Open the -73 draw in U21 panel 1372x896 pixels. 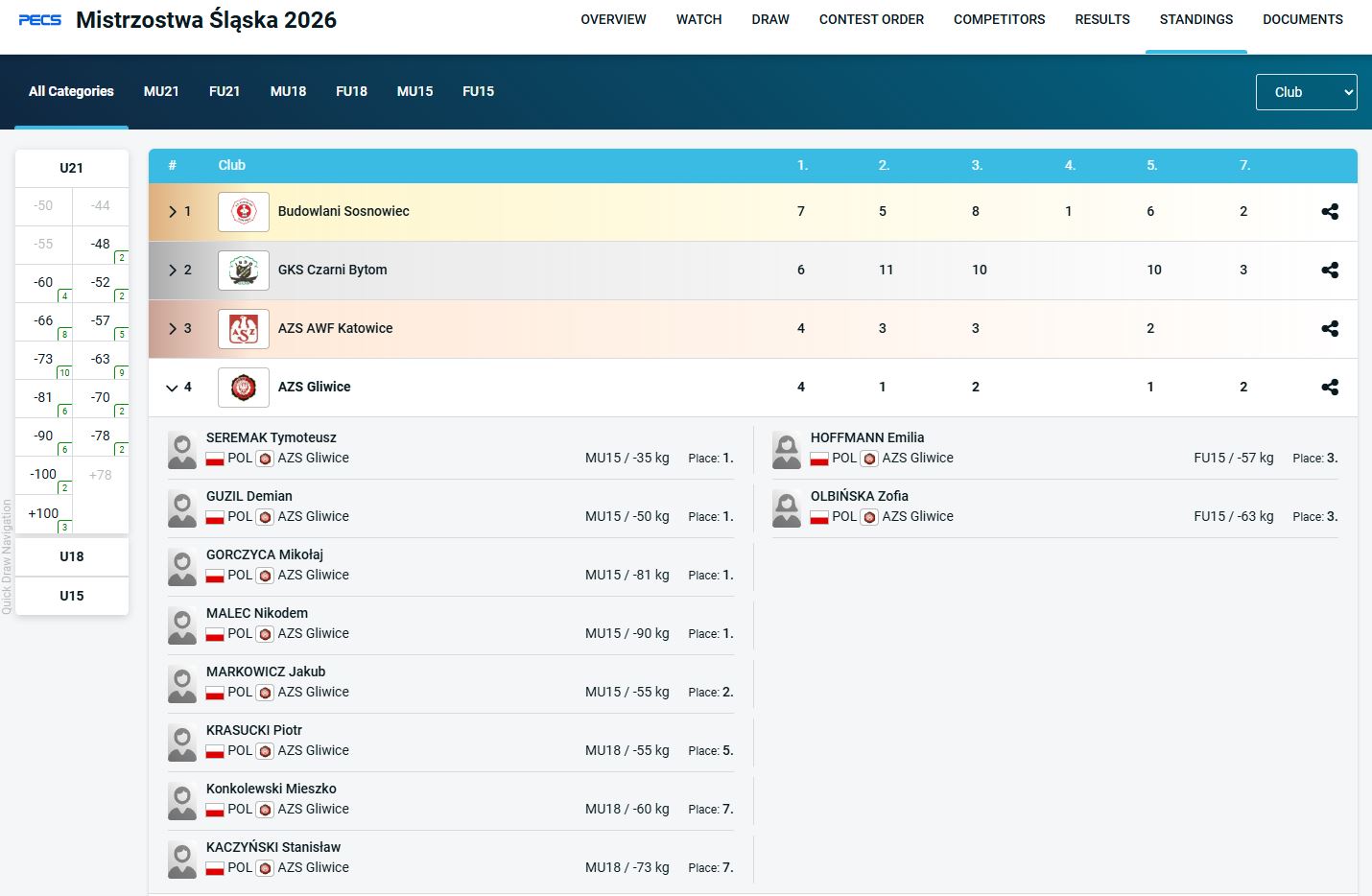(x=44, y=360)
